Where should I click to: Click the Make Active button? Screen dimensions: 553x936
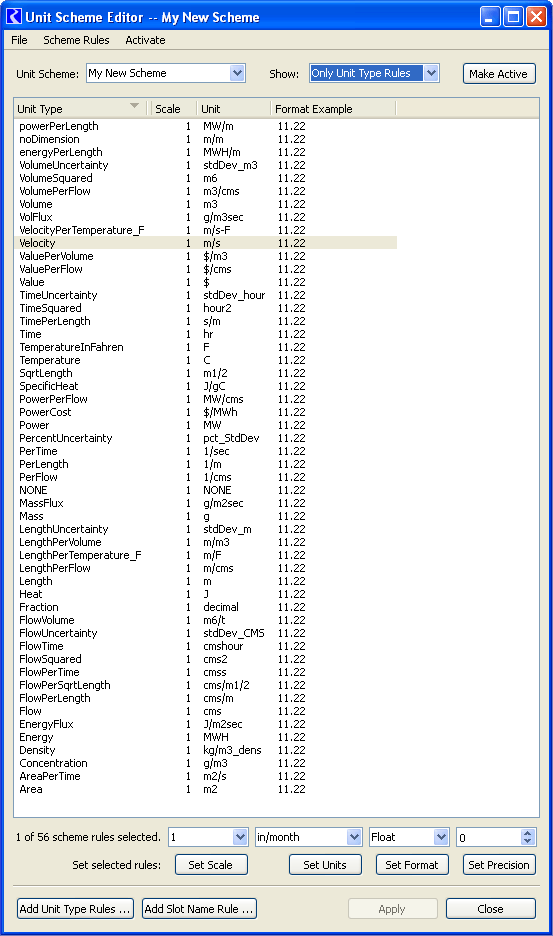click(x=499, y=74)
